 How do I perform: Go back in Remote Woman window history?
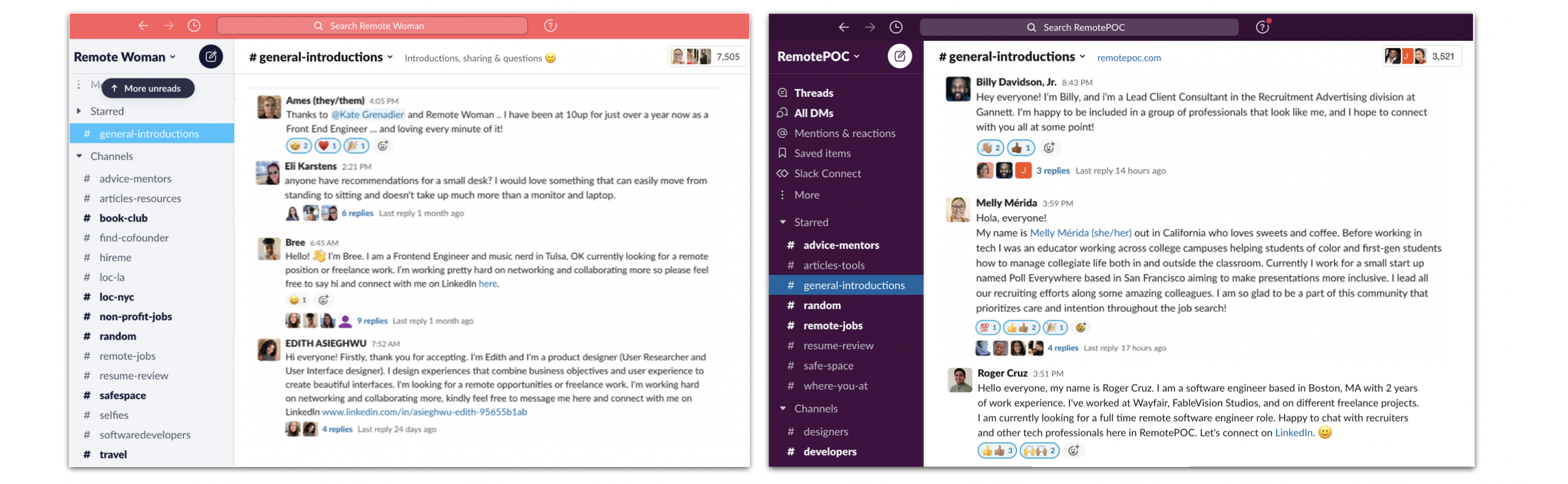pyautogui.click(x=143, y=26)
